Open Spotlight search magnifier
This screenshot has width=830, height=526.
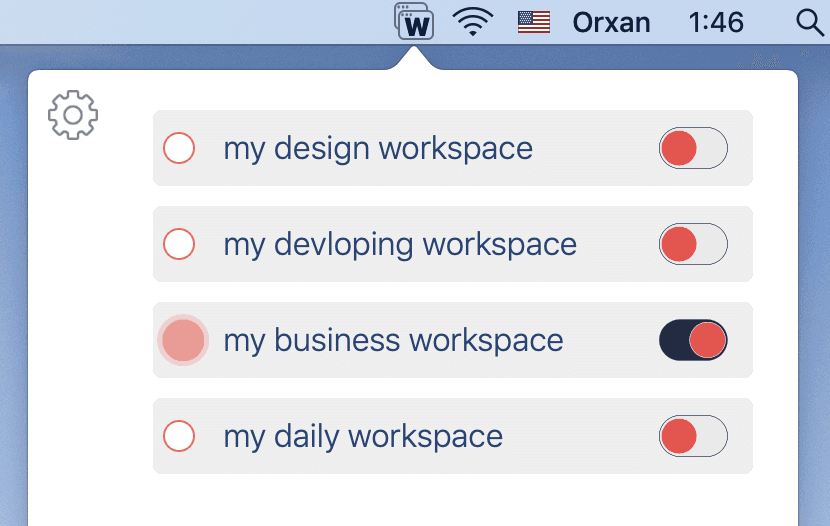pos(810,22)
